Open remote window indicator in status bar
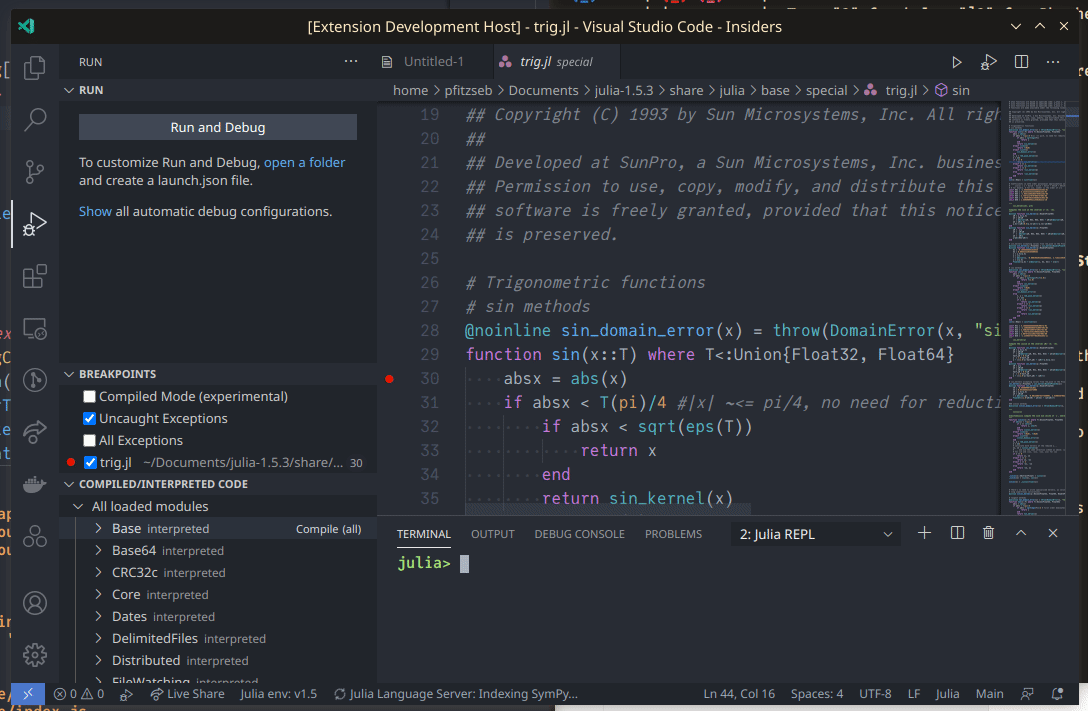 tap(28, 694)
